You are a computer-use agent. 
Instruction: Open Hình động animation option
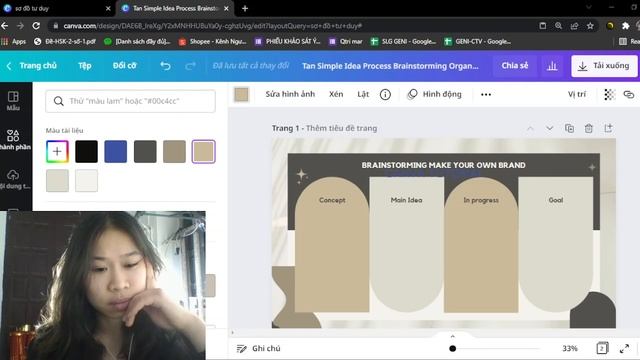coord(435,94)
